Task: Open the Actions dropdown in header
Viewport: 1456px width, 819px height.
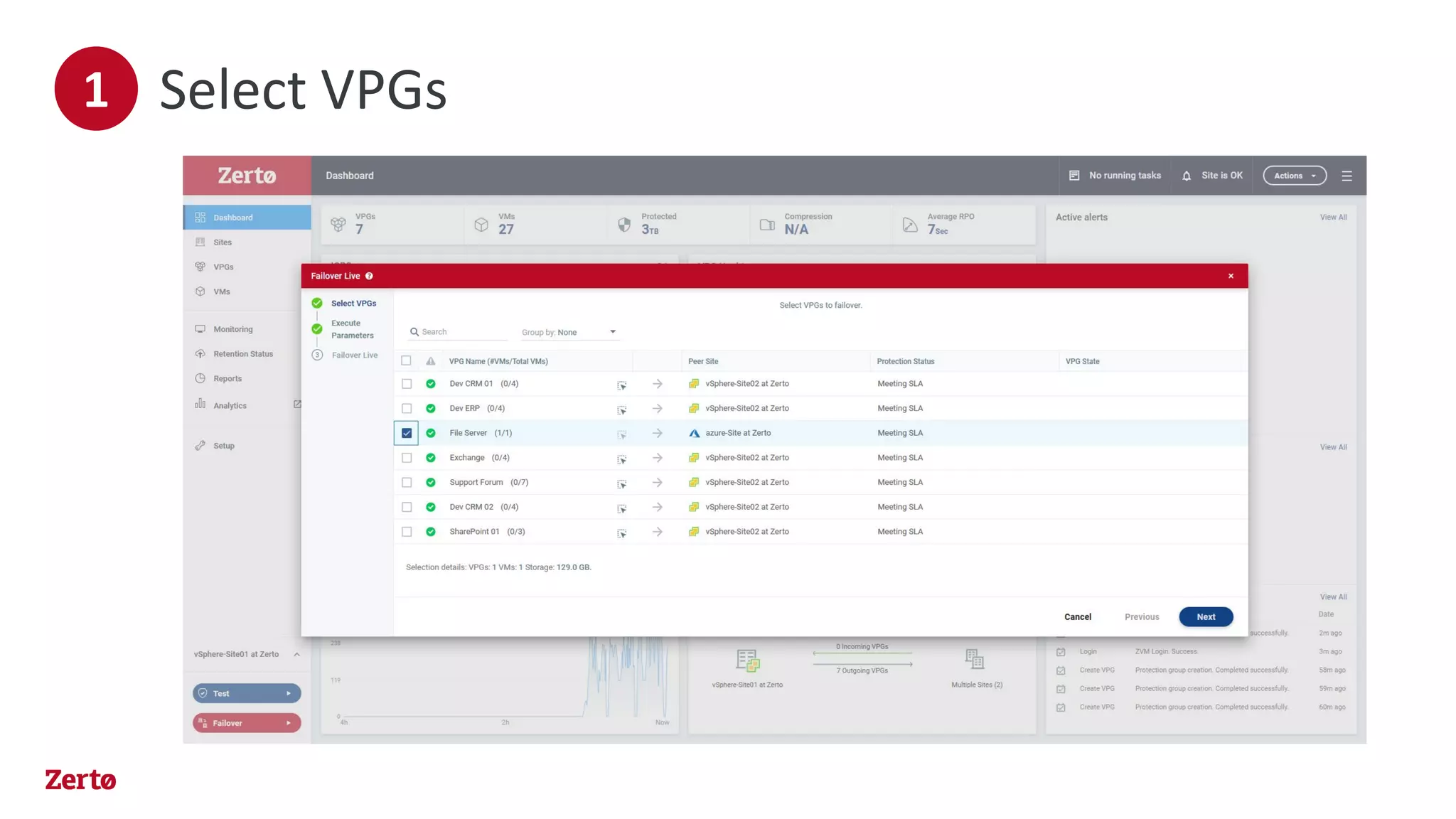Action: pos(1295,176)
